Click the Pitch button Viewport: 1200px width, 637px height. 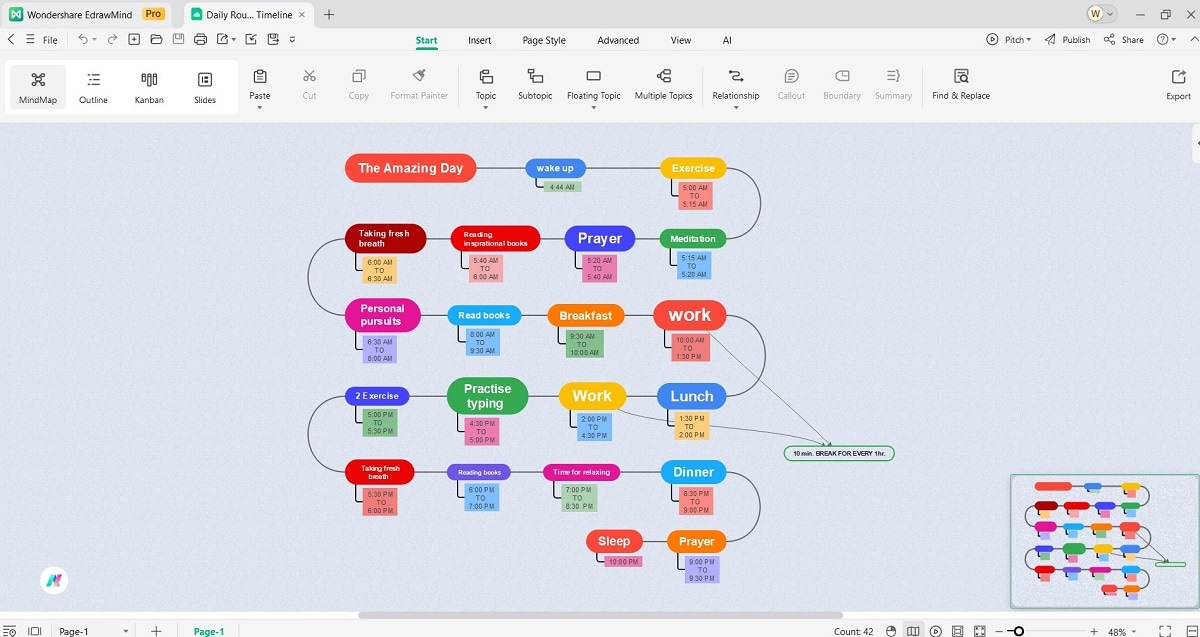[1008, 40]
